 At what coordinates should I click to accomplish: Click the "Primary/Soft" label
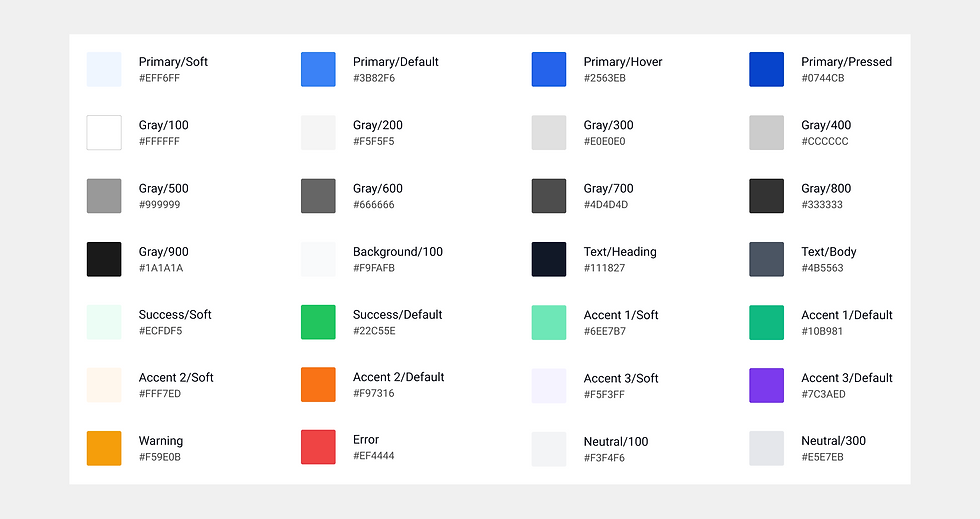click(x=173, y=62)
